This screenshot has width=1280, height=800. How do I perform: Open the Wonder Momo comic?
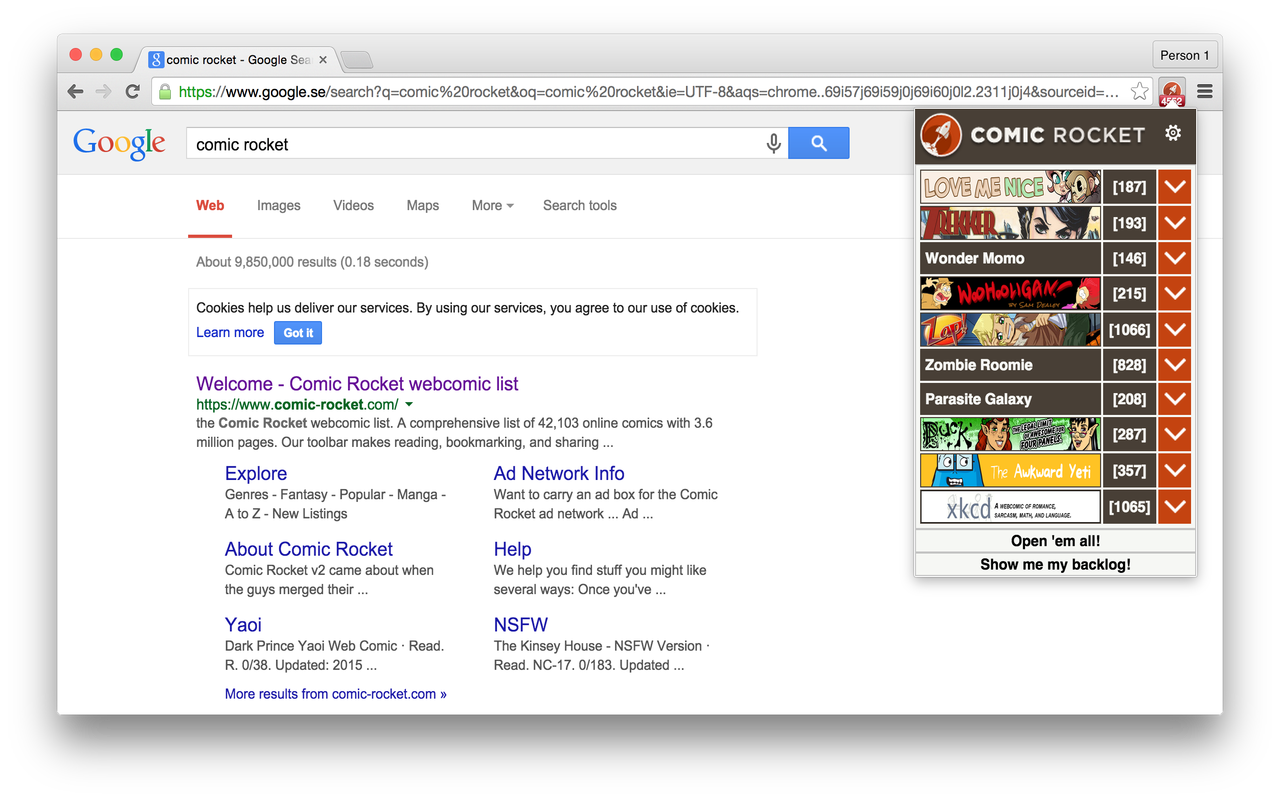[x=1010, y=258]
